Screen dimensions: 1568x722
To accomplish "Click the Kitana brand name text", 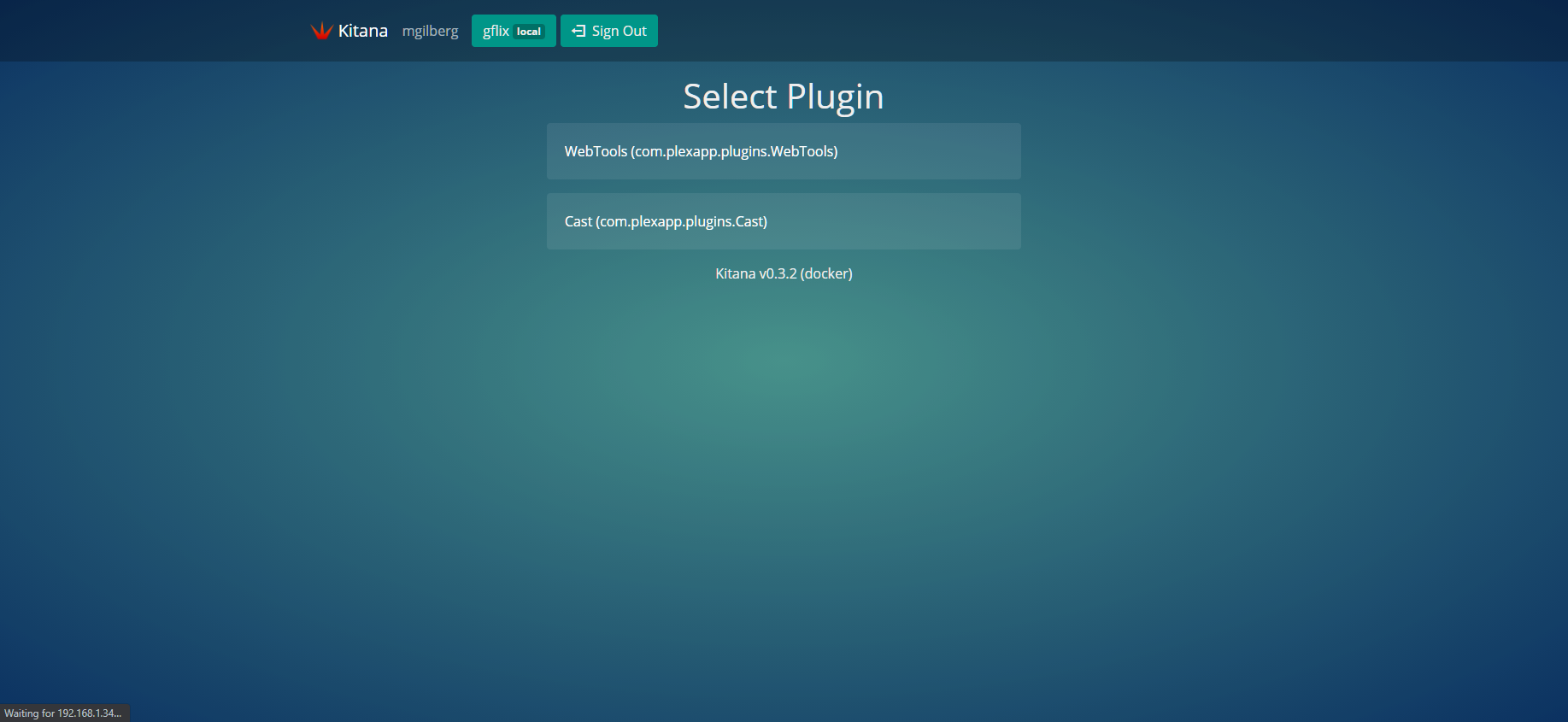I will tap(362, 31).
